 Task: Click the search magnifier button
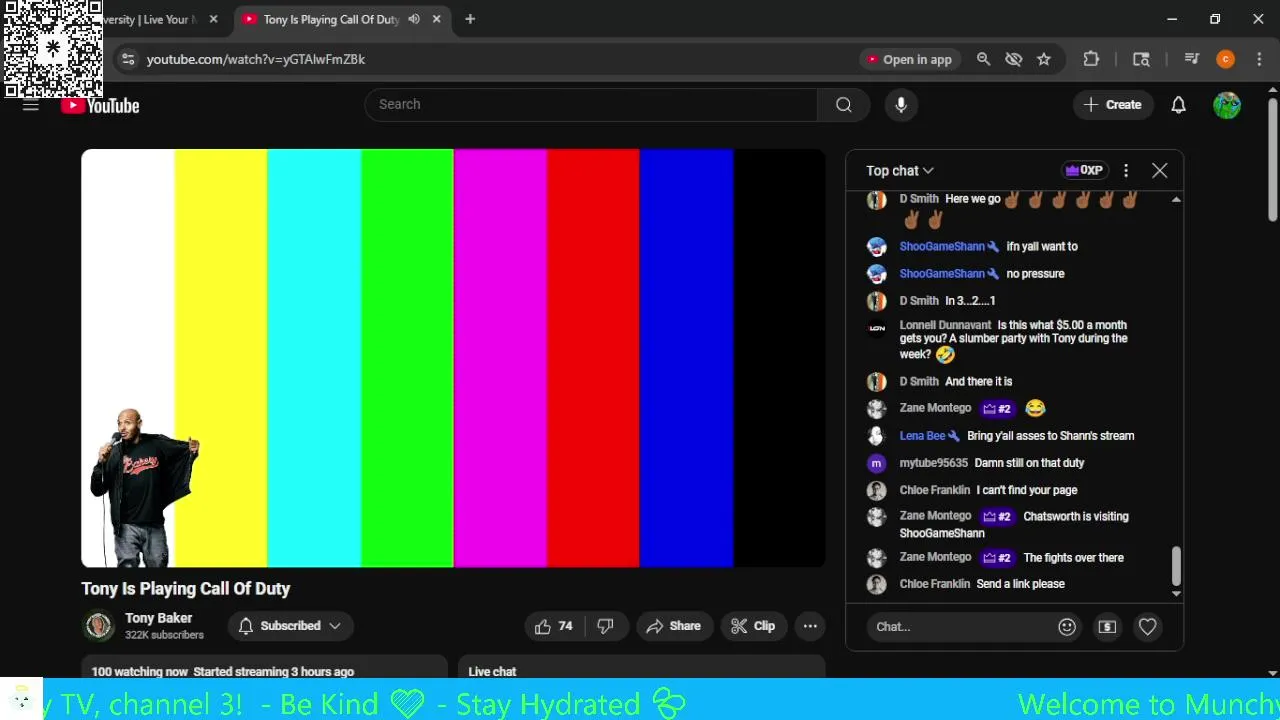[844, 105]
